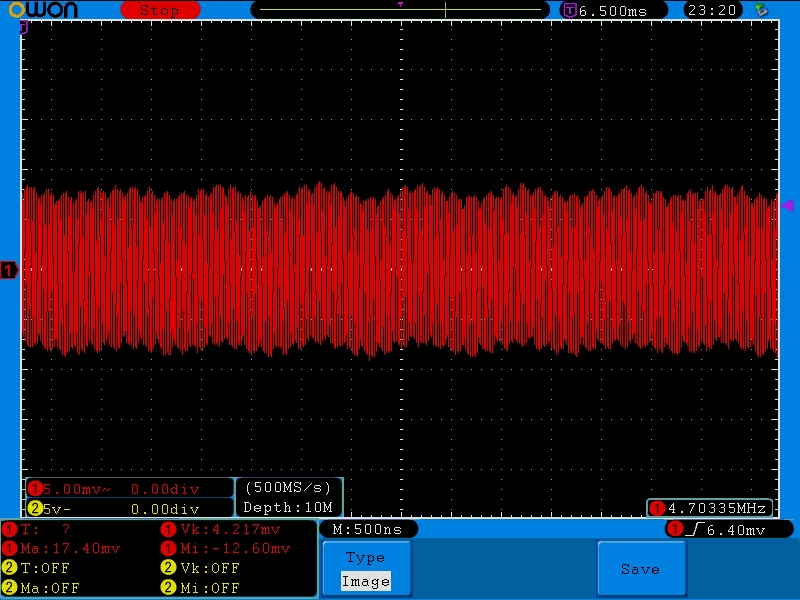Viewport: 800px width, 600px height.
Task: Click the purple trigger level arrow marker
Action: [788, 206]
